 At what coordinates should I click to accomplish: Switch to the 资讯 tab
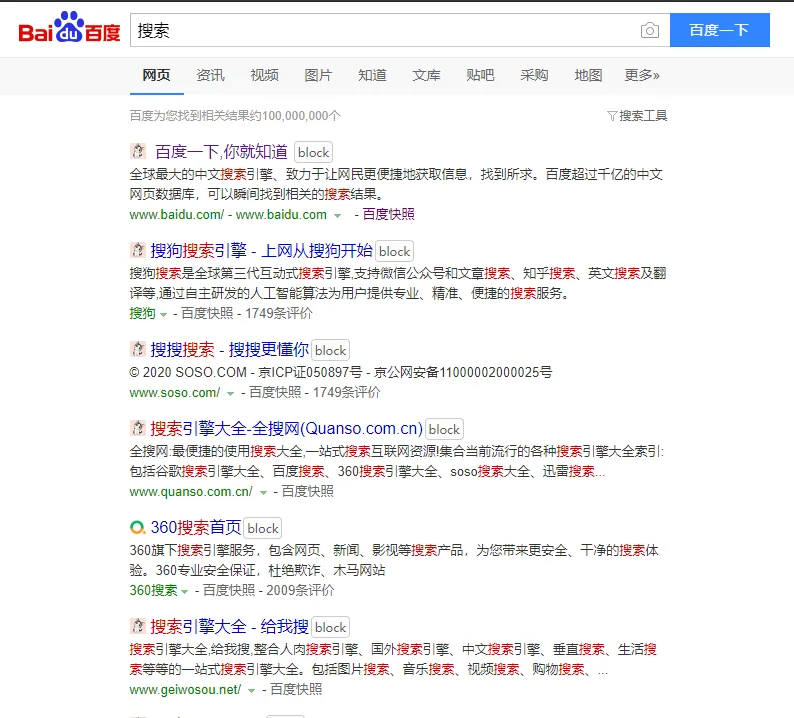210,75
